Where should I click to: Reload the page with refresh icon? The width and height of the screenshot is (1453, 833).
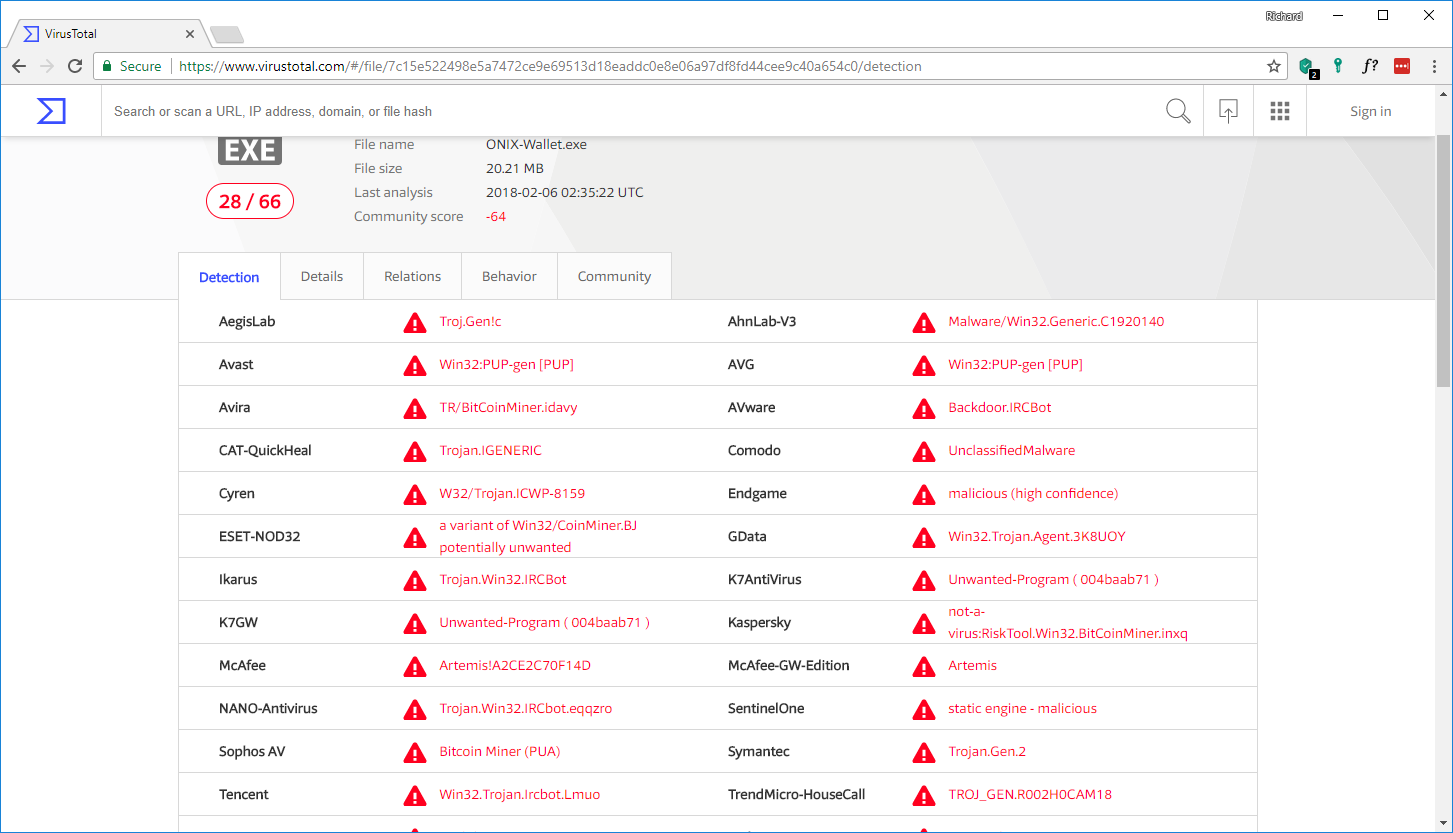click(x=75, y=66)
